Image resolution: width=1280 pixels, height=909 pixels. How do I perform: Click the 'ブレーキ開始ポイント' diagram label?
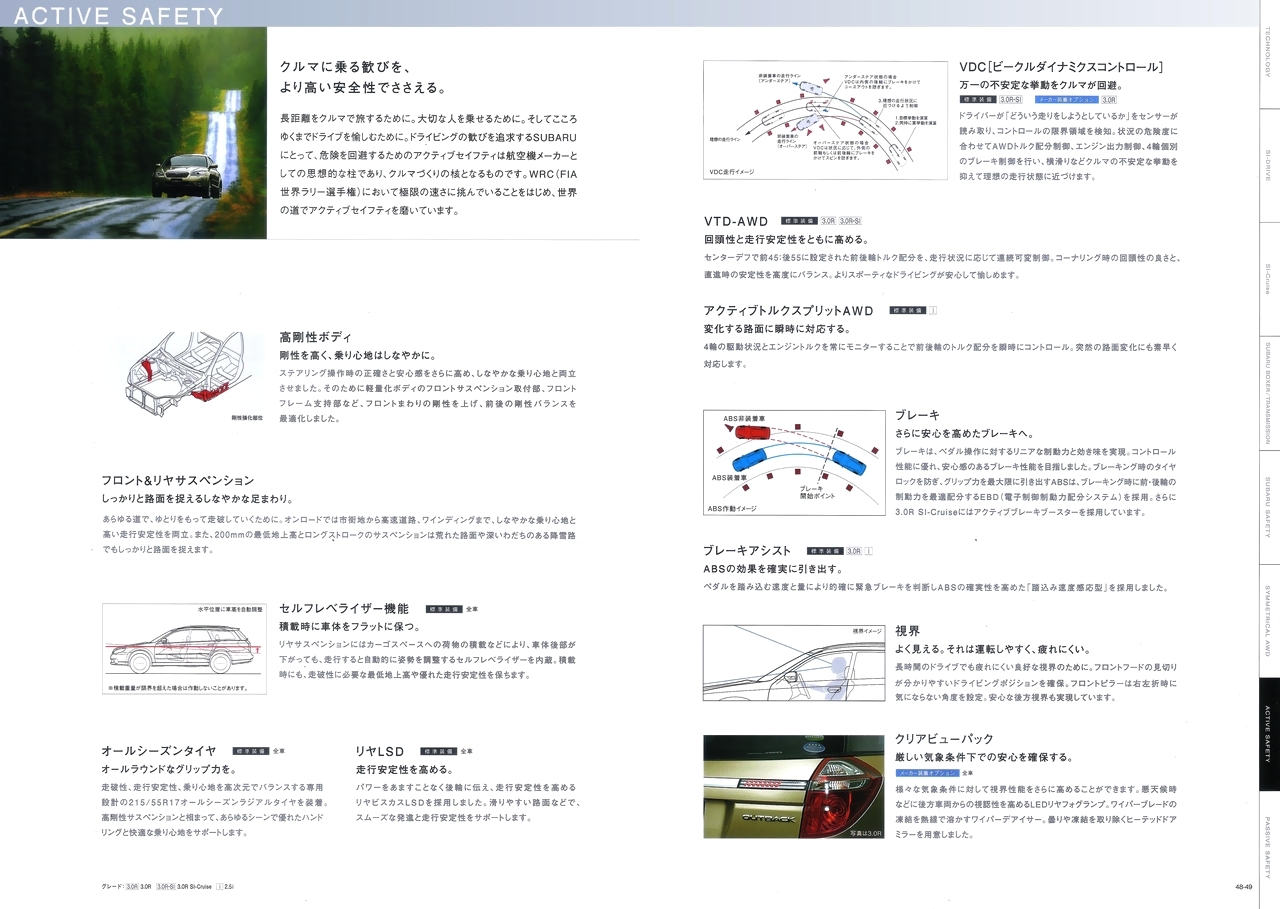coord(817,492)
